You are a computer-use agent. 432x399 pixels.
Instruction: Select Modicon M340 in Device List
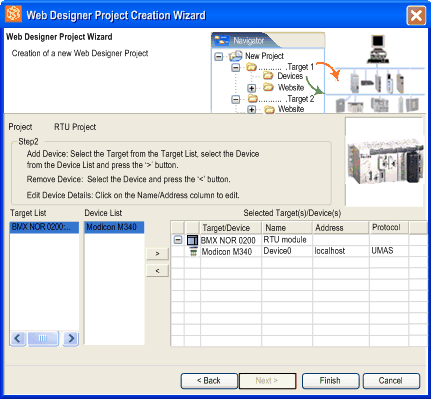[114, 227]
